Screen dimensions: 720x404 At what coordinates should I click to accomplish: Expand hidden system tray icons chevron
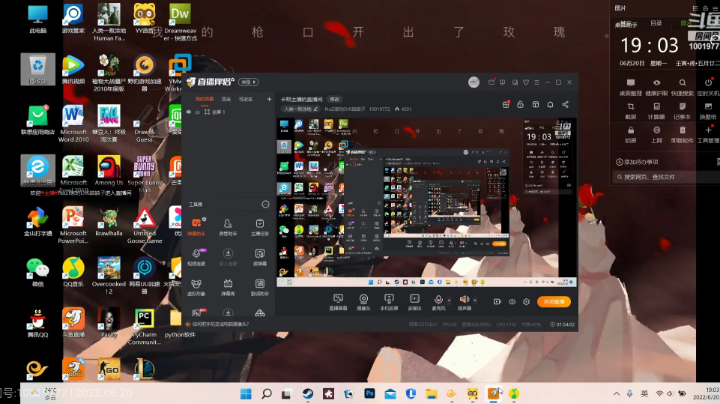(x=616, y=393)
